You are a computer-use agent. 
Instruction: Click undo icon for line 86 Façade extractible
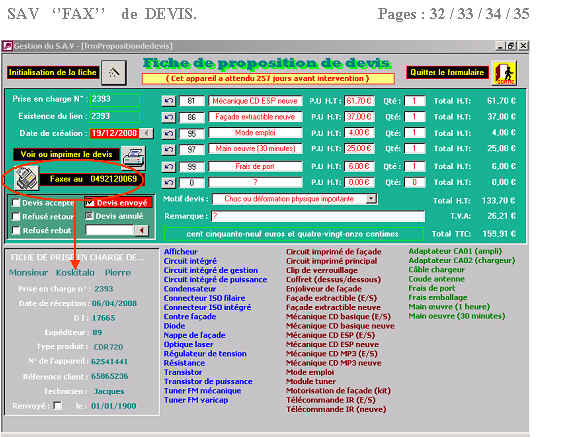click(168, 117)
